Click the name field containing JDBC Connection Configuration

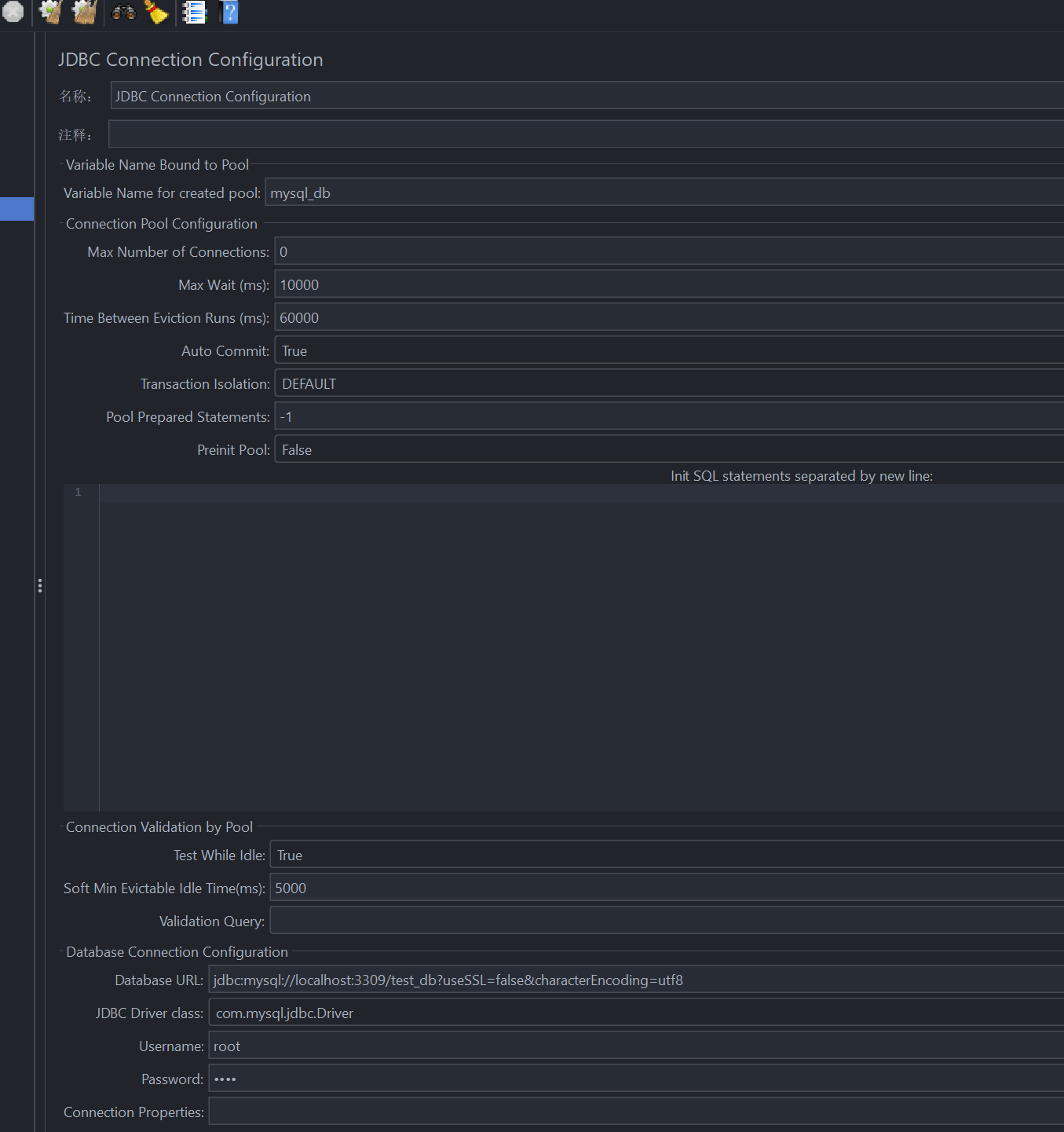587,96
